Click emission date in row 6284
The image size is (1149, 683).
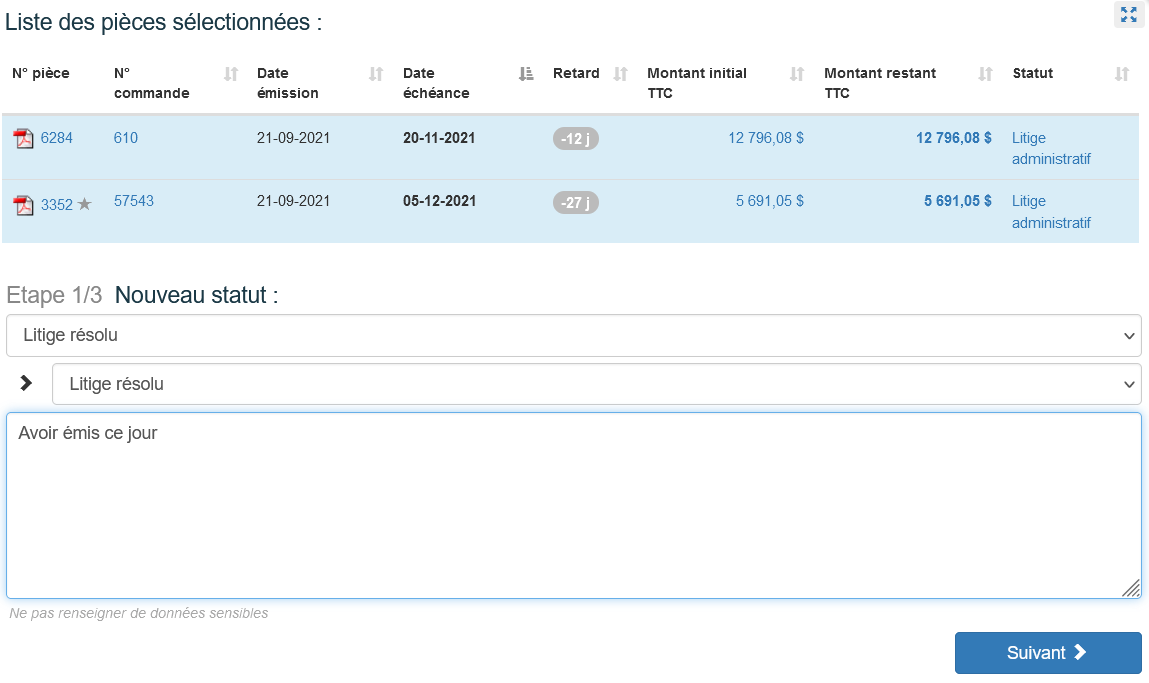click(293, 138)
